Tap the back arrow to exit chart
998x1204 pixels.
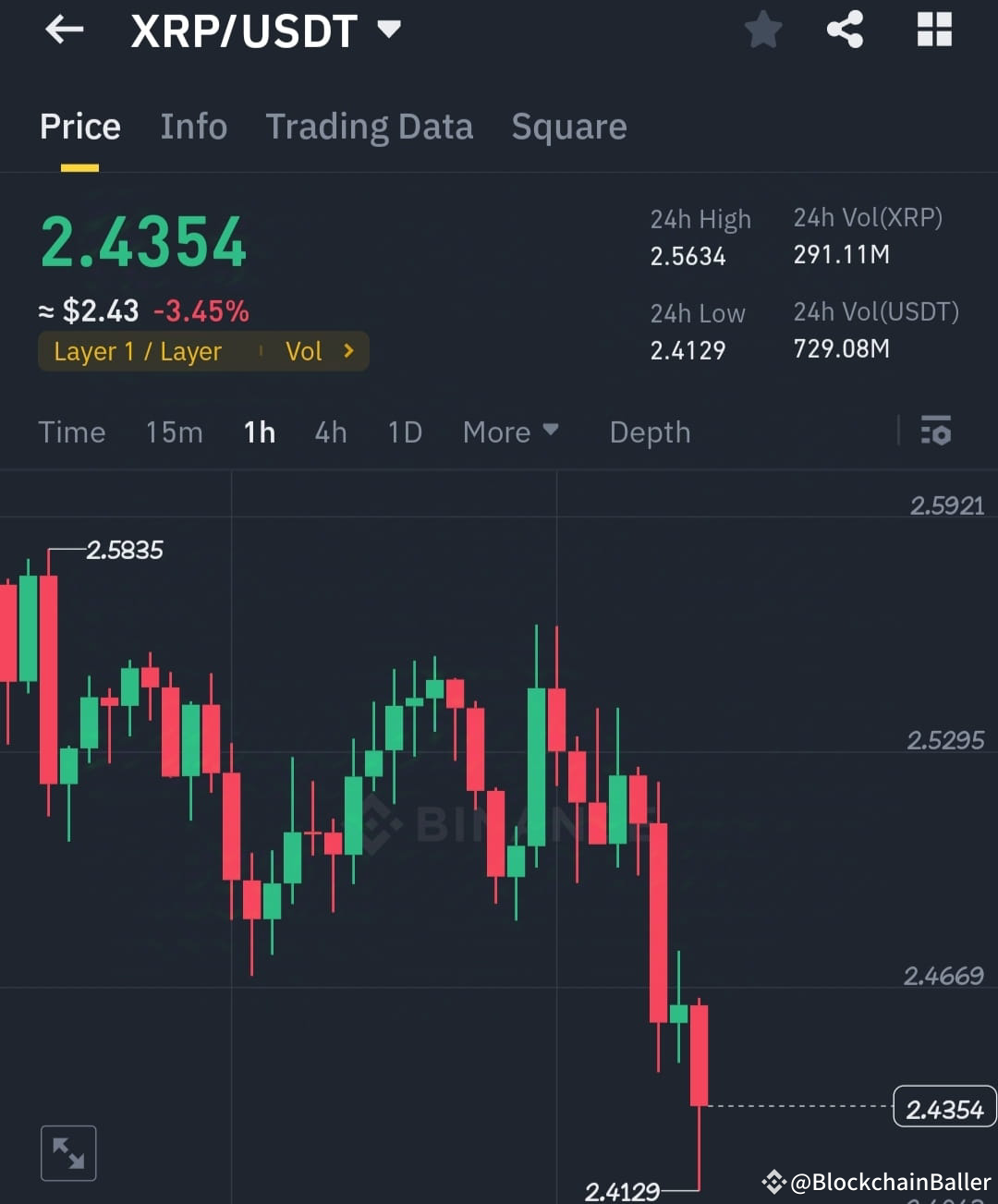click(63, 30)
